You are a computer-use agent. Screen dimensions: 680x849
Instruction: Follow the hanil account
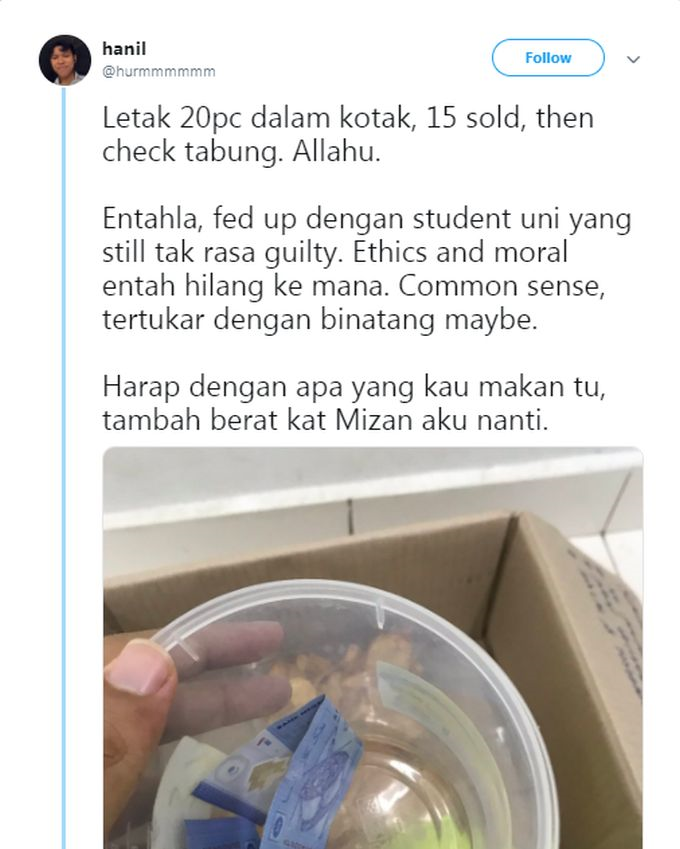point(548,57)
